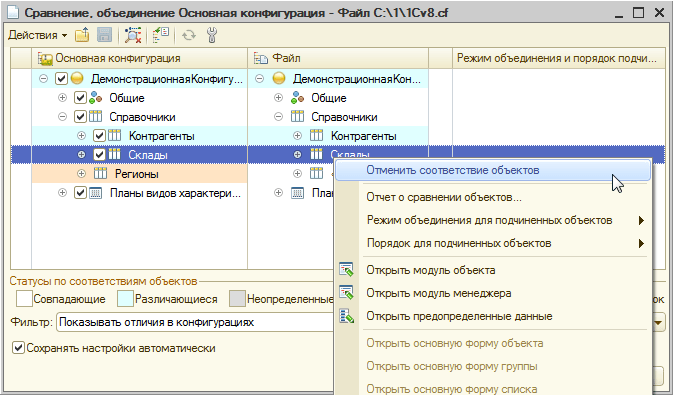Open settings via the wrench icon

click(212, 35)
